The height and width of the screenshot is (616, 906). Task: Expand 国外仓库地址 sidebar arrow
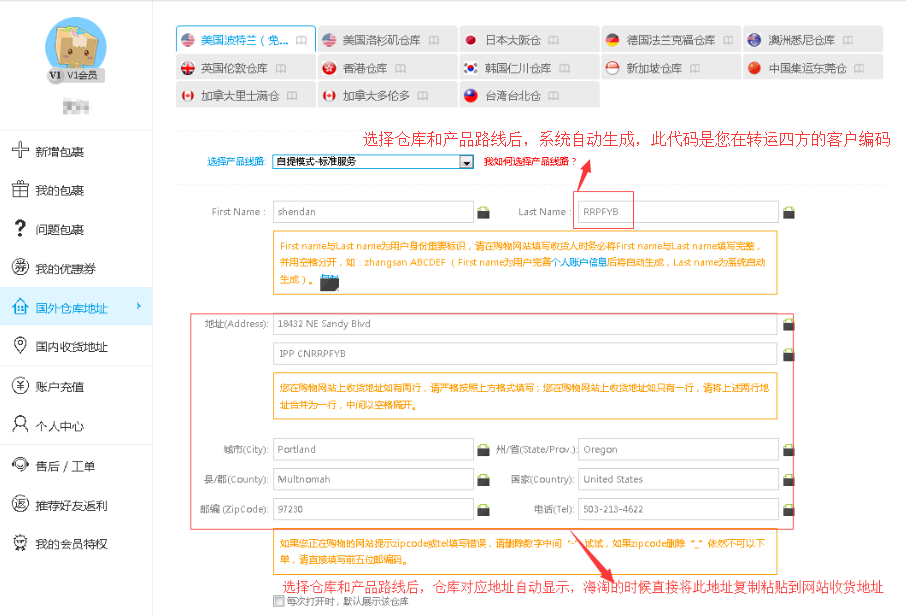(x=138, y=306)
